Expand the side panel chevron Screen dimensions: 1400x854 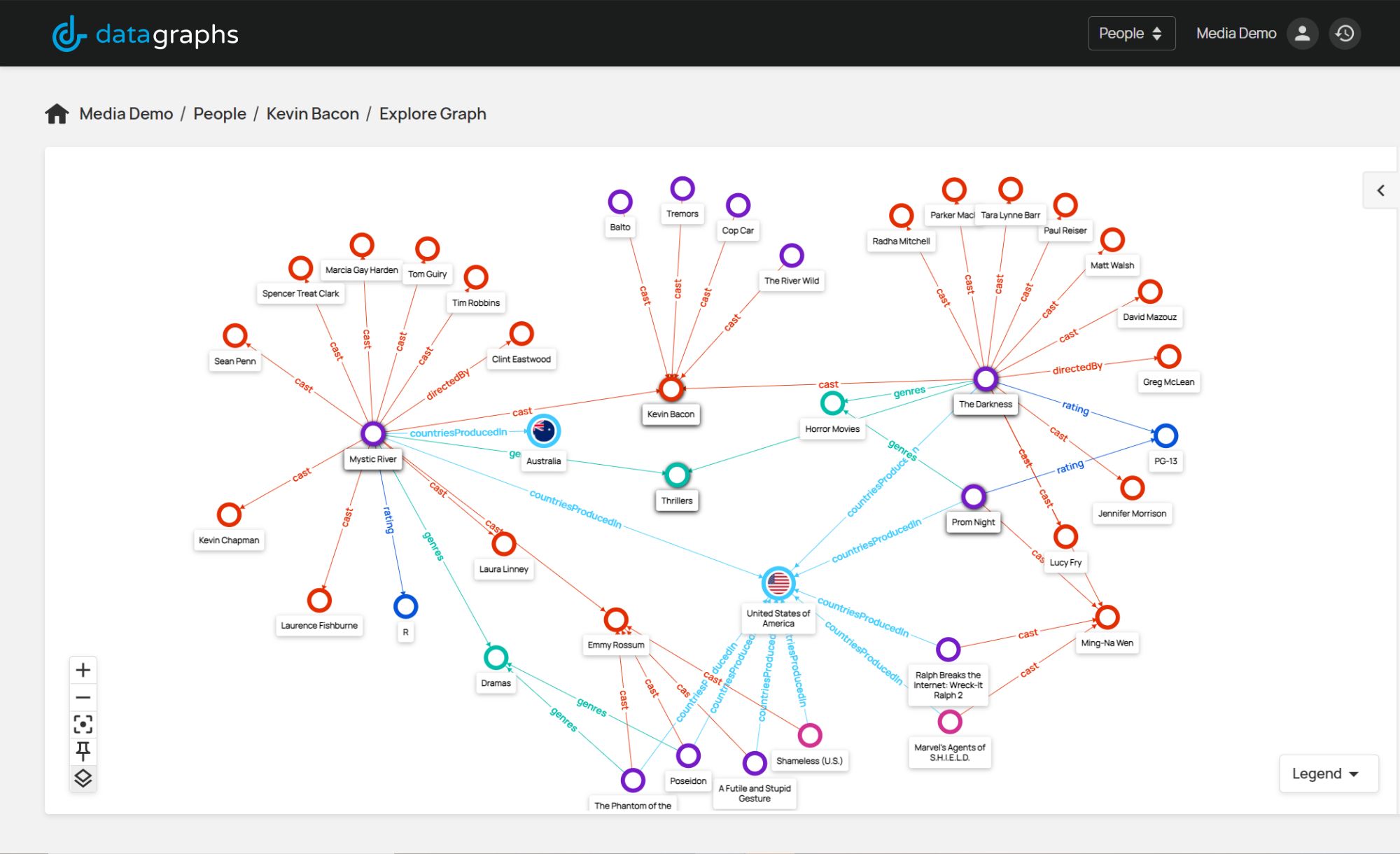pos(1380,190)
